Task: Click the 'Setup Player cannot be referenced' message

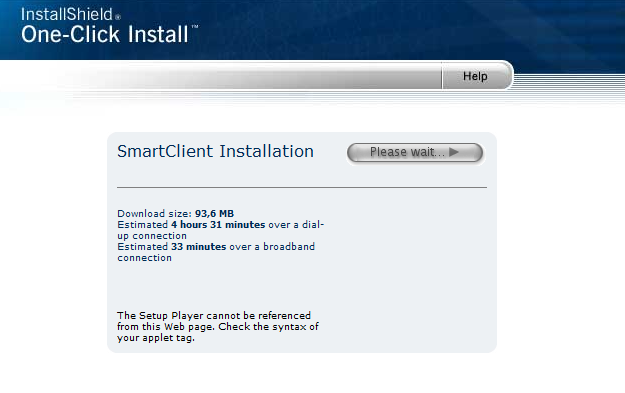Action: point(218,326)
